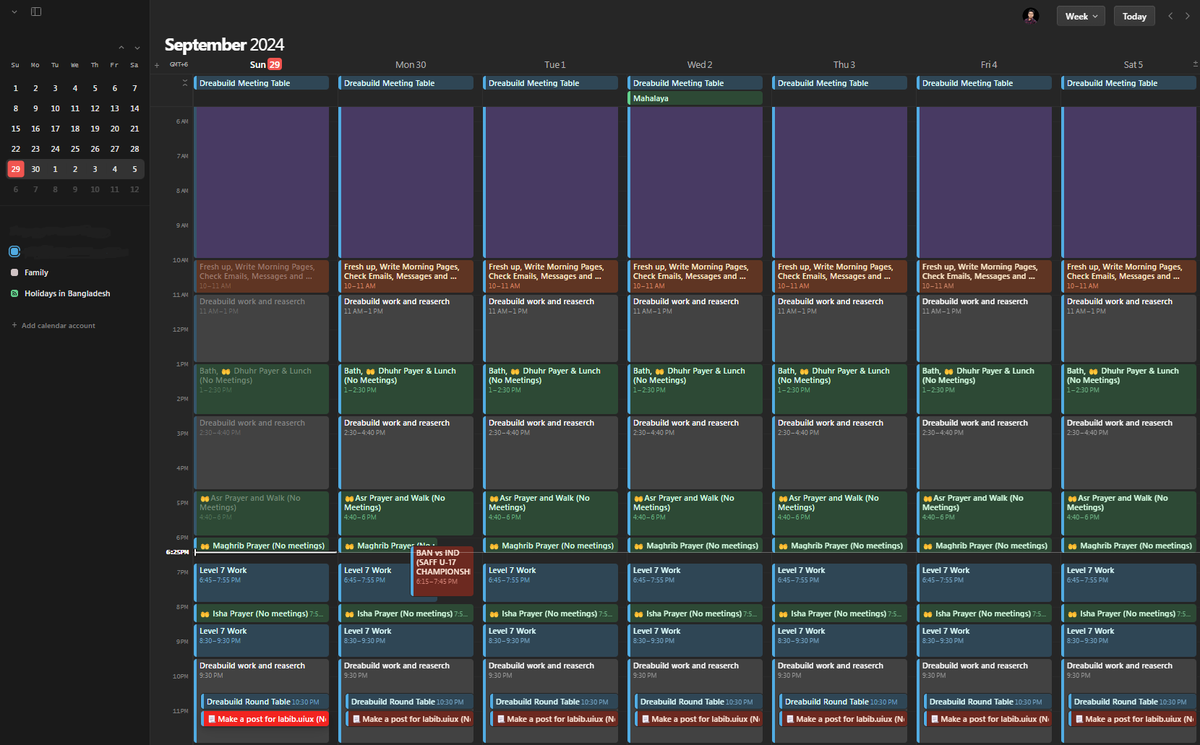The width and height of the screenshot is (1200, 745).
Task: Toggle the blue calendar in the sidebar
Action: 13,251
